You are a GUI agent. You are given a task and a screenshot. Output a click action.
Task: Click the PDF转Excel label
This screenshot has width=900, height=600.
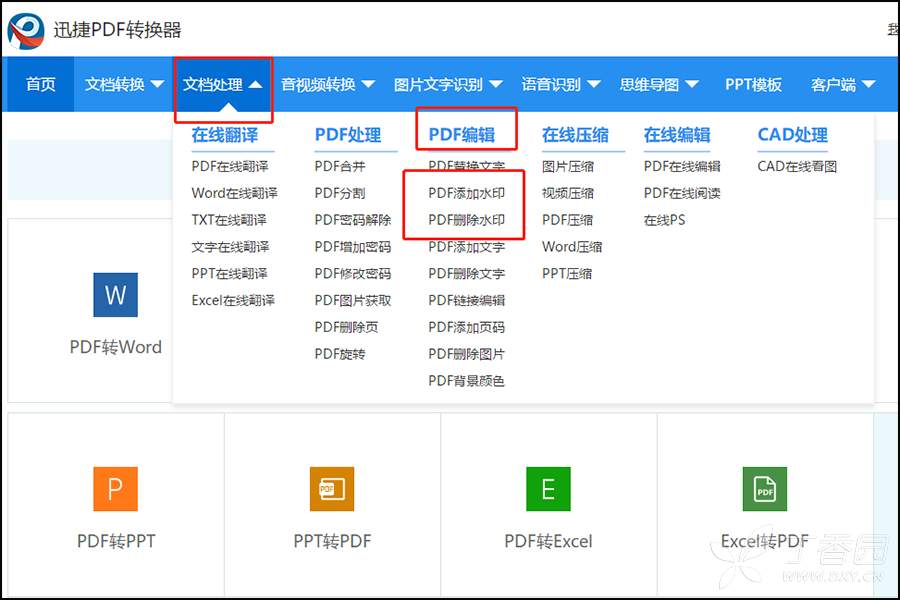pos(548,541)
